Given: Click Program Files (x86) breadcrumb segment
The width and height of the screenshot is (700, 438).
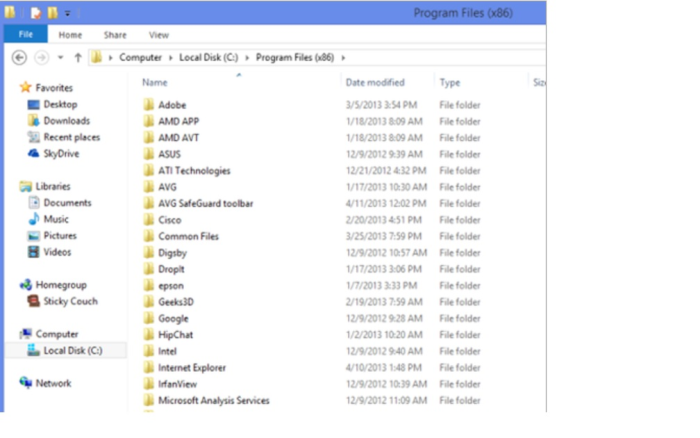Looking at the screenshot, I should click(x=295, y=58).
